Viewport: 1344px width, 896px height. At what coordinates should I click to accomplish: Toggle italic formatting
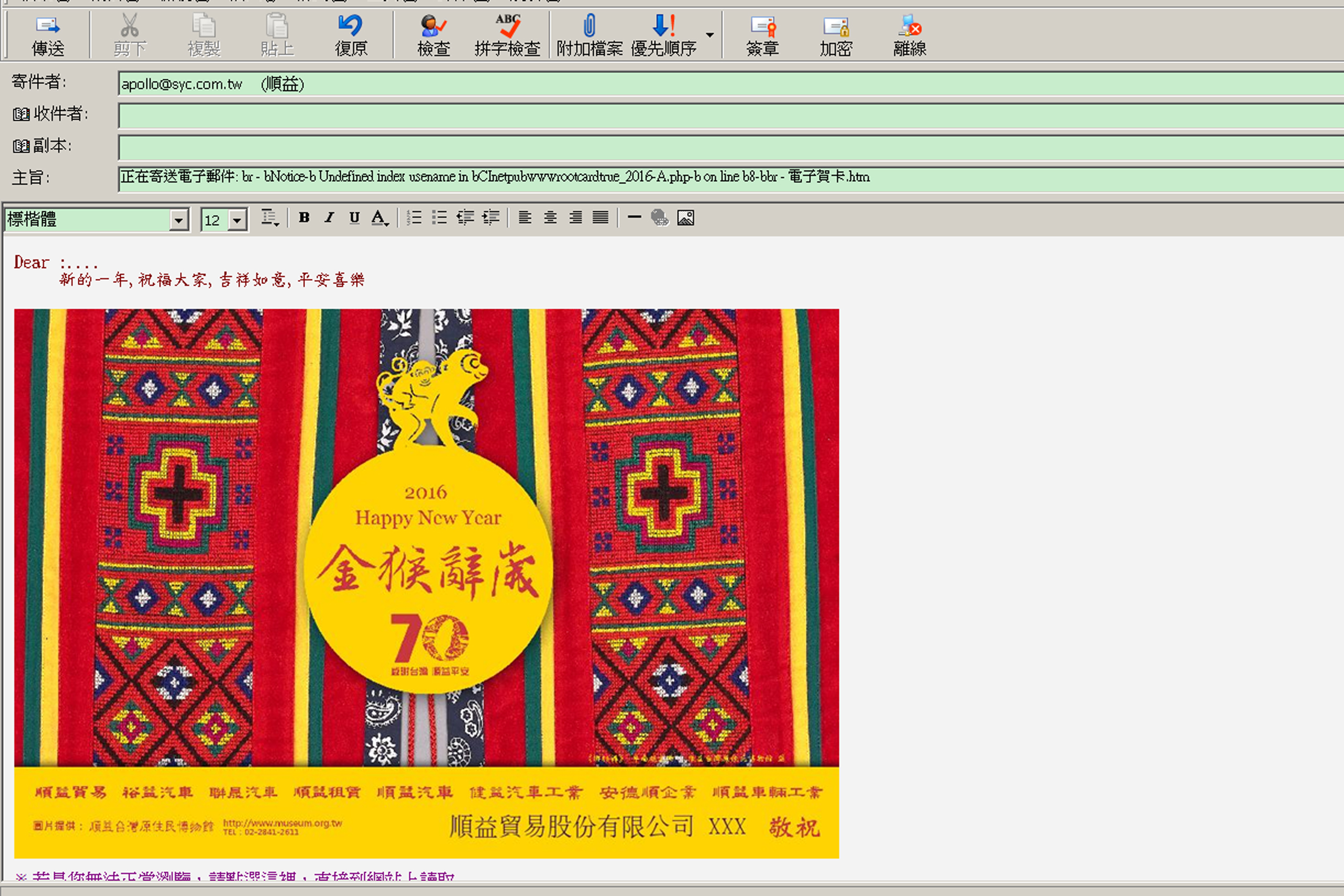click(x=329, y=218)
